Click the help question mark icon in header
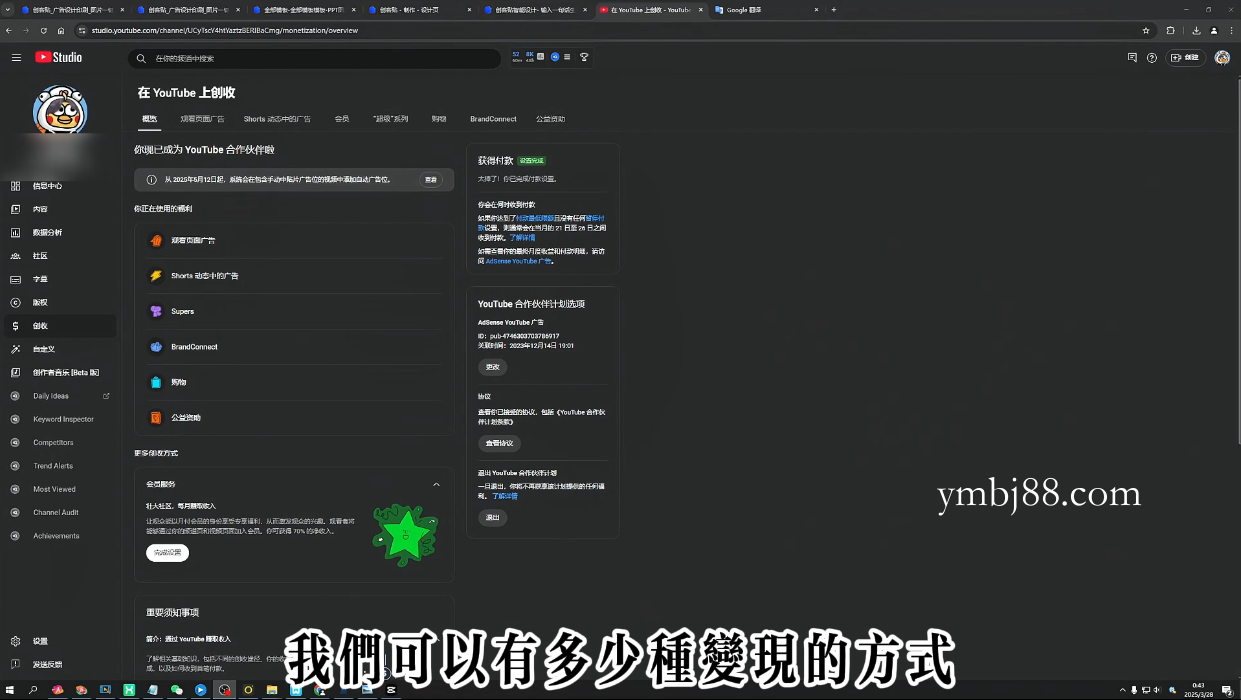1241x700 pixels. [x=1152, y=58]
